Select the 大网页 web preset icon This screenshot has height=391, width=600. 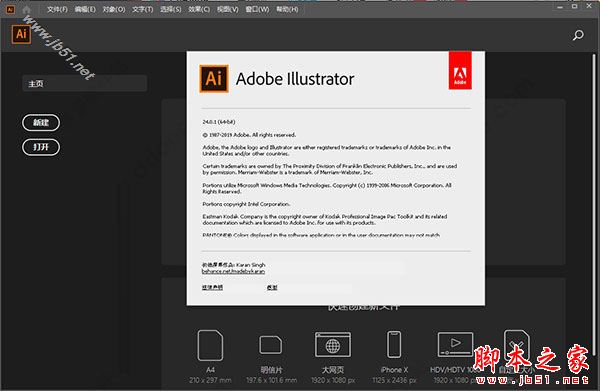(333, 345)
